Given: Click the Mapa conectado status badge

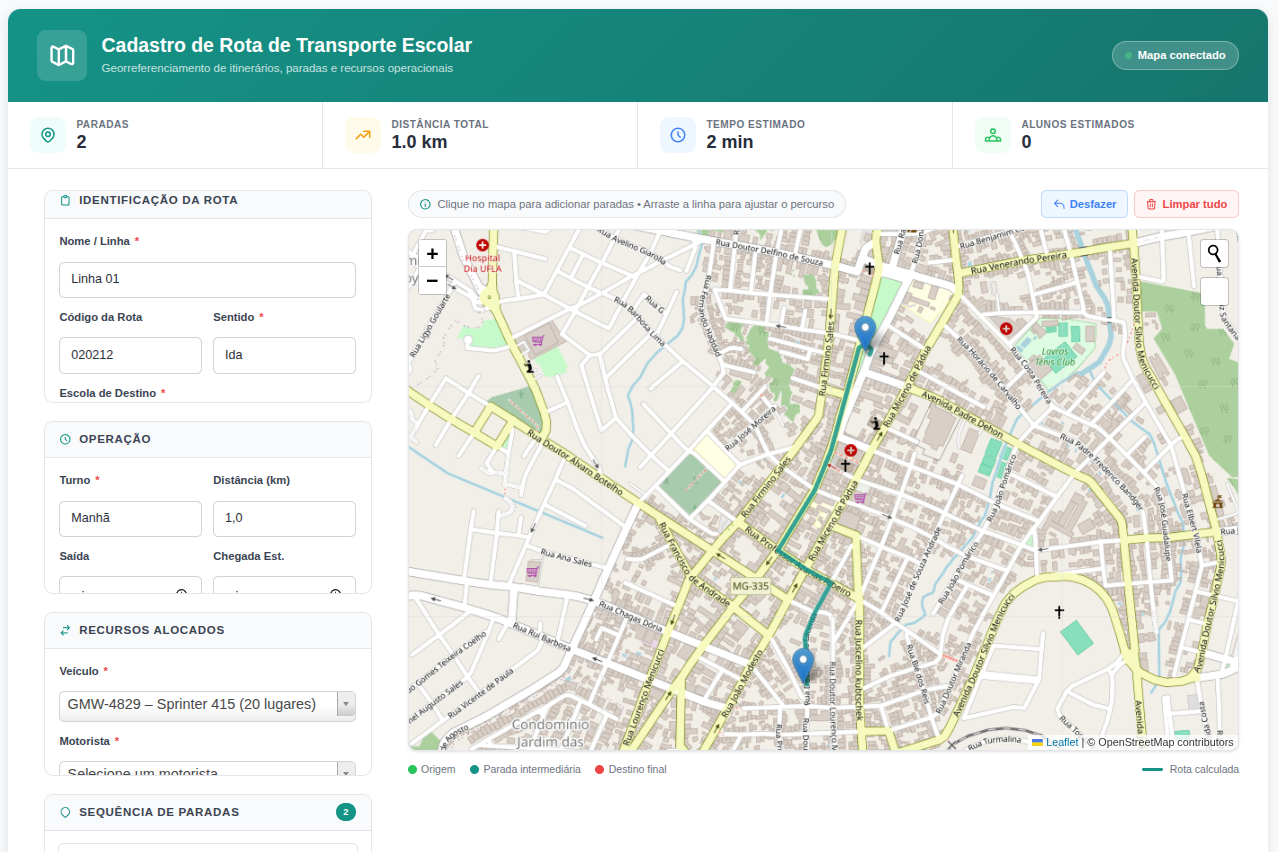Looking at the screenshot, I should tap(1175, 55).
